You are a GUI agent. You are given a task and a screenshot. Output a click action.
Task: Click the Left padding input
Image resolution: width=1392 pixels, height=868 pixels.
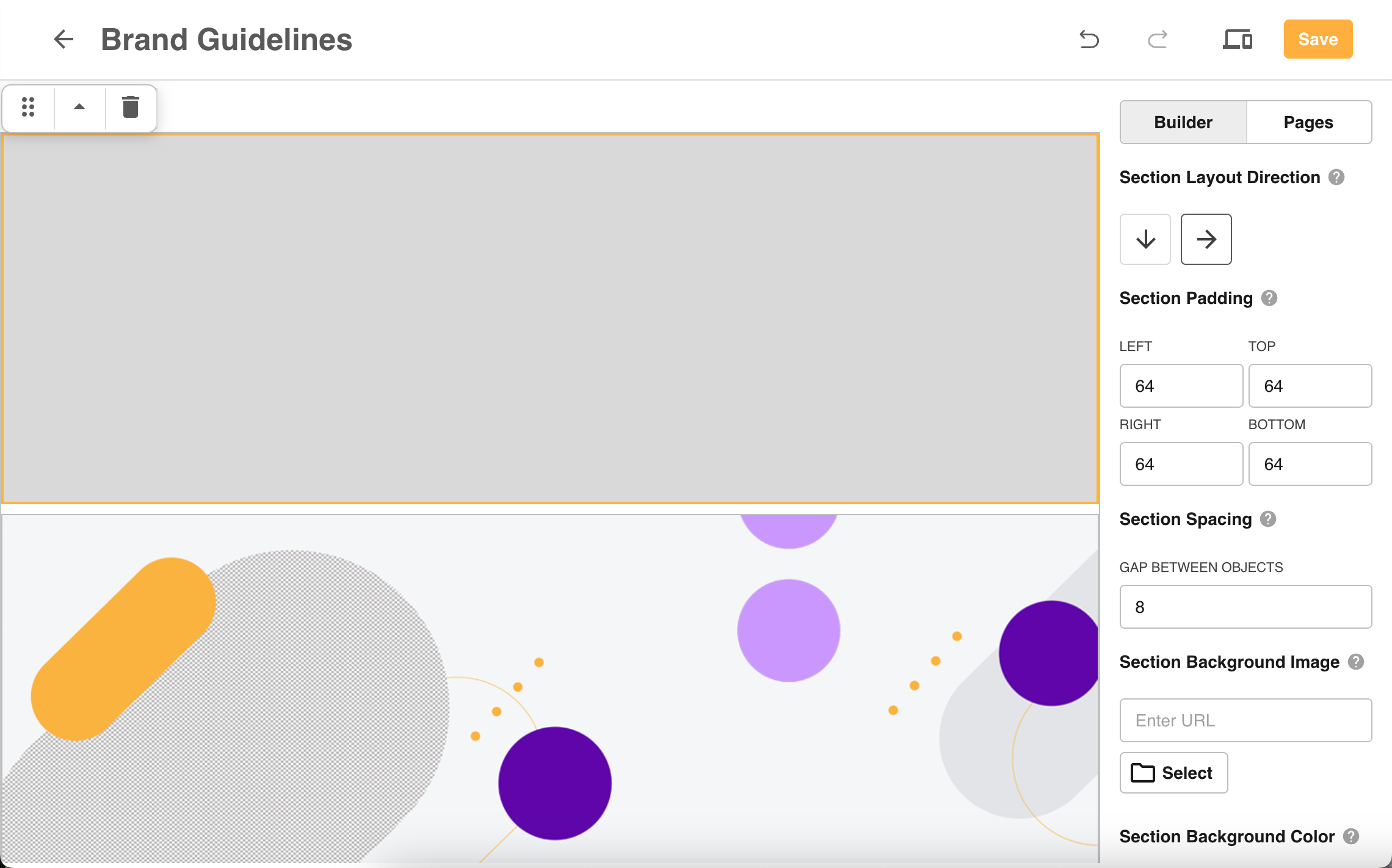[x=1181, y=386]
